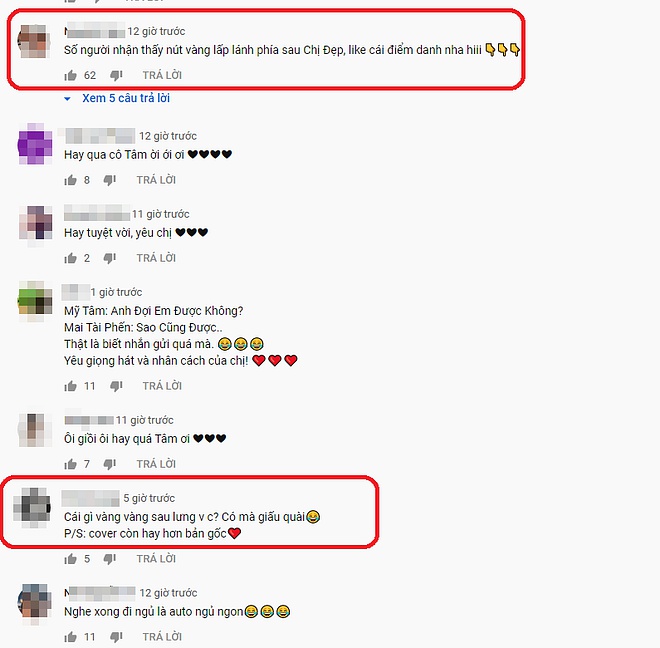Click TRẢ LỜI under Mai Tài Phến comment

click(x=162, y=386)
